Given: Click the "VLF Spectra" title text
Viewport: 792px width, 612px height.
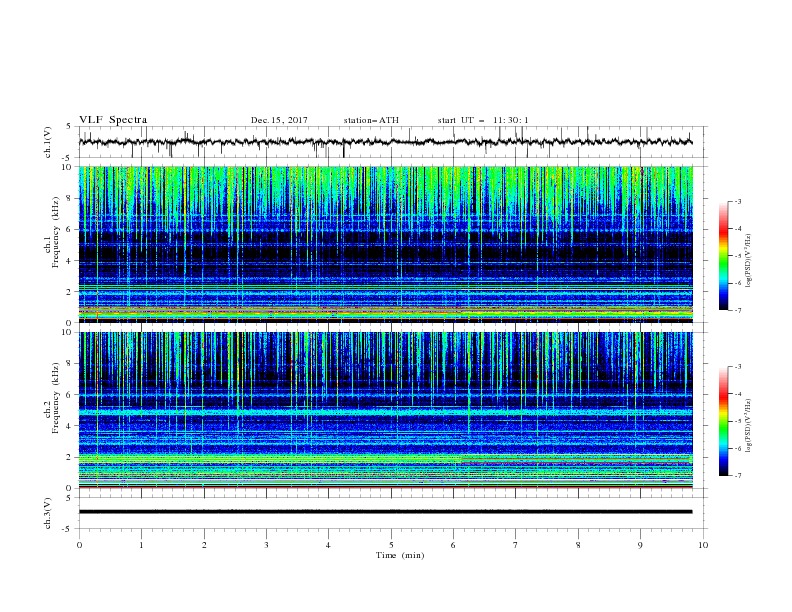Looking at the screenshot, I should pos(113,120).
